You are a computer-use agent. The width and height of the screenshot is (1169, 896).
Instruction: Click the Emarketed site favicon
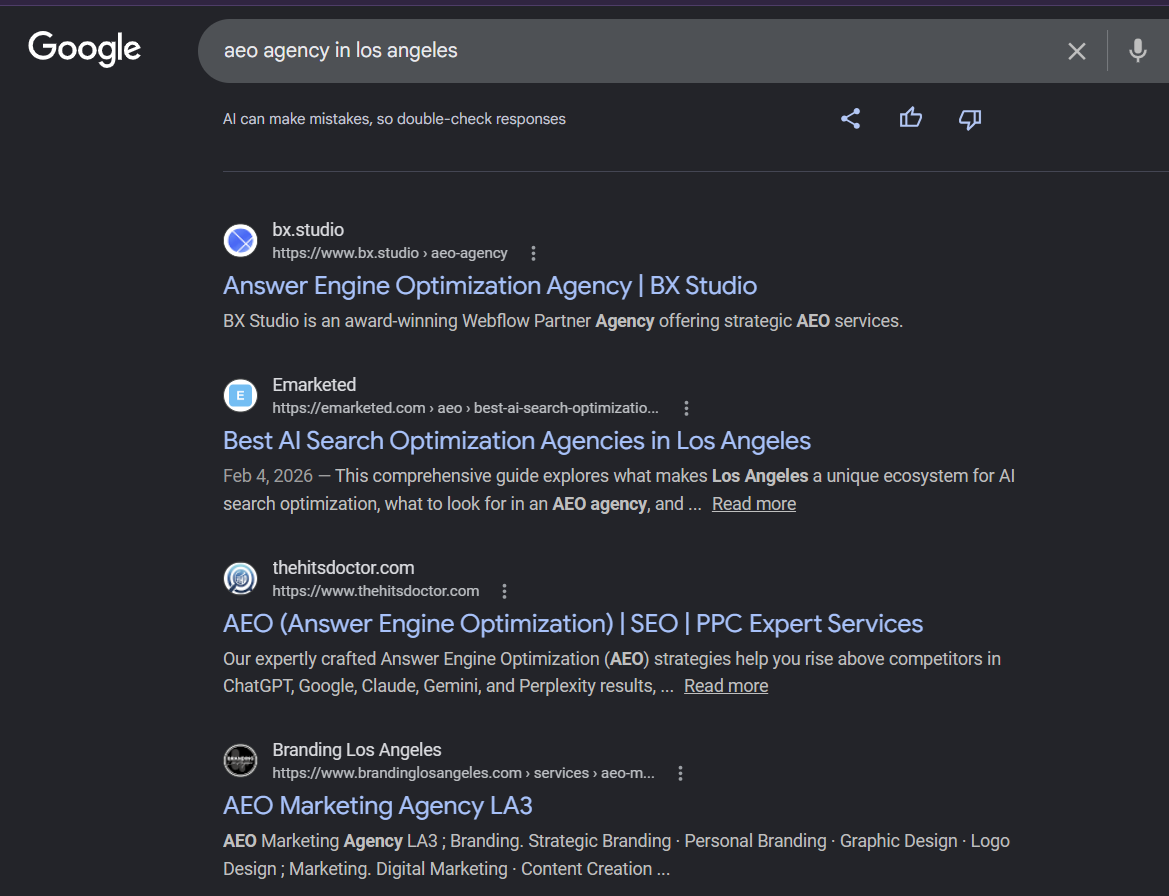240,395
